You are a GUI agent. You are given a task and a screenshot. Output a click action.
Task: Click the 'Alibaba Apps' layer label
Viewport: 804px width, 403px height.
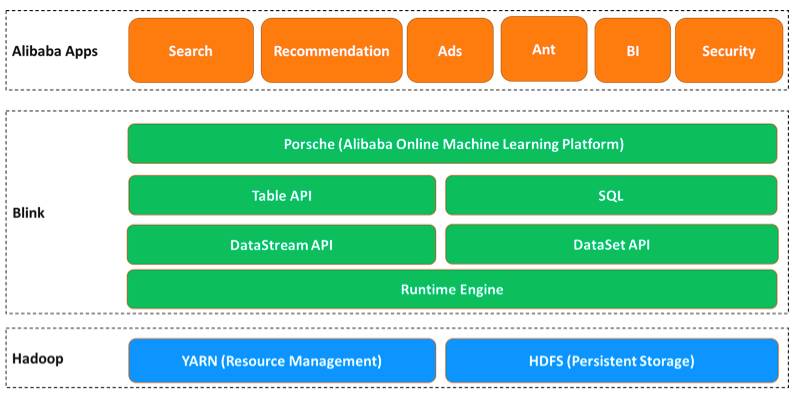point(55,51)
